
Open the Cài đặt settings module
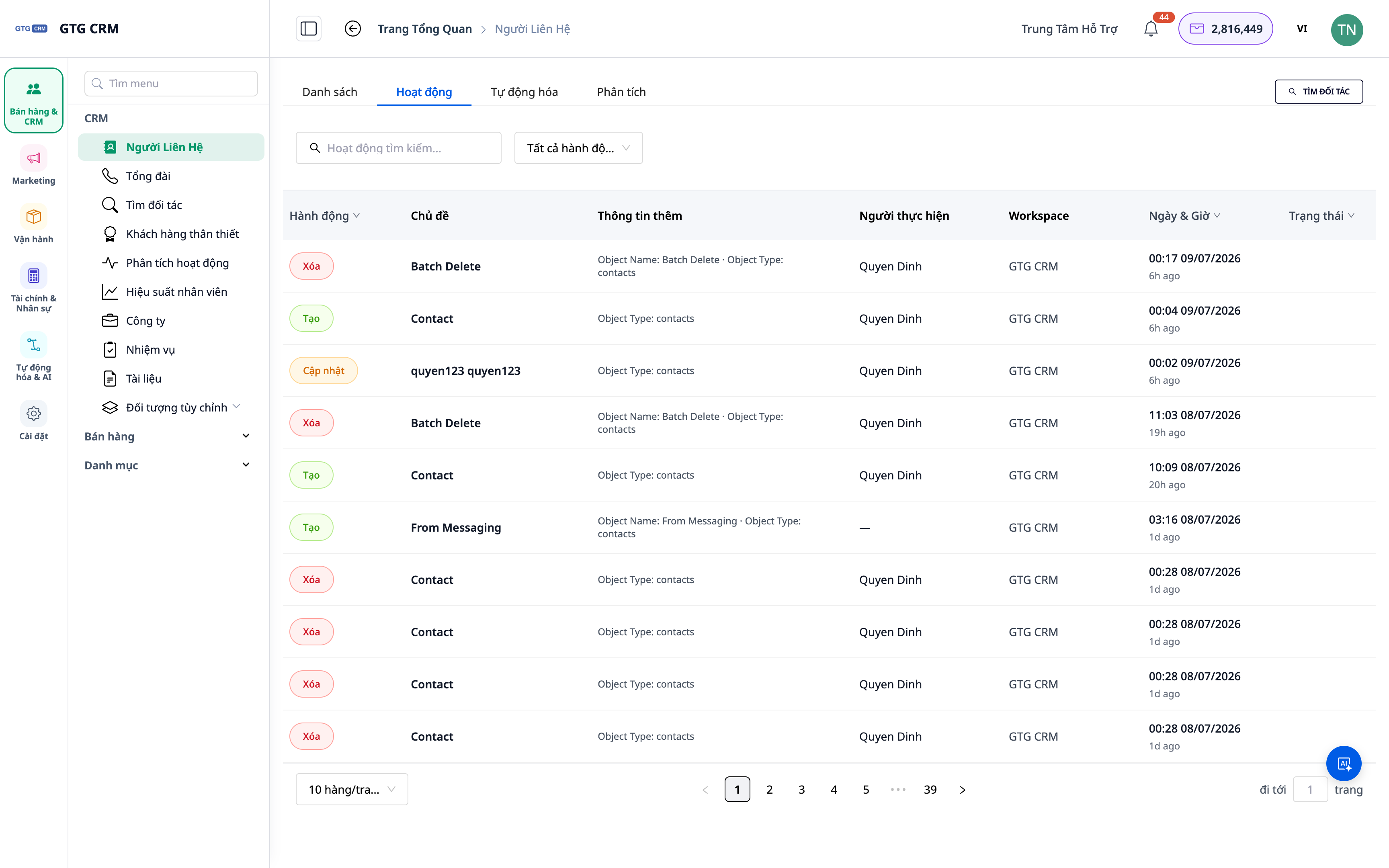pyautogui.click(x=33, y=421)
